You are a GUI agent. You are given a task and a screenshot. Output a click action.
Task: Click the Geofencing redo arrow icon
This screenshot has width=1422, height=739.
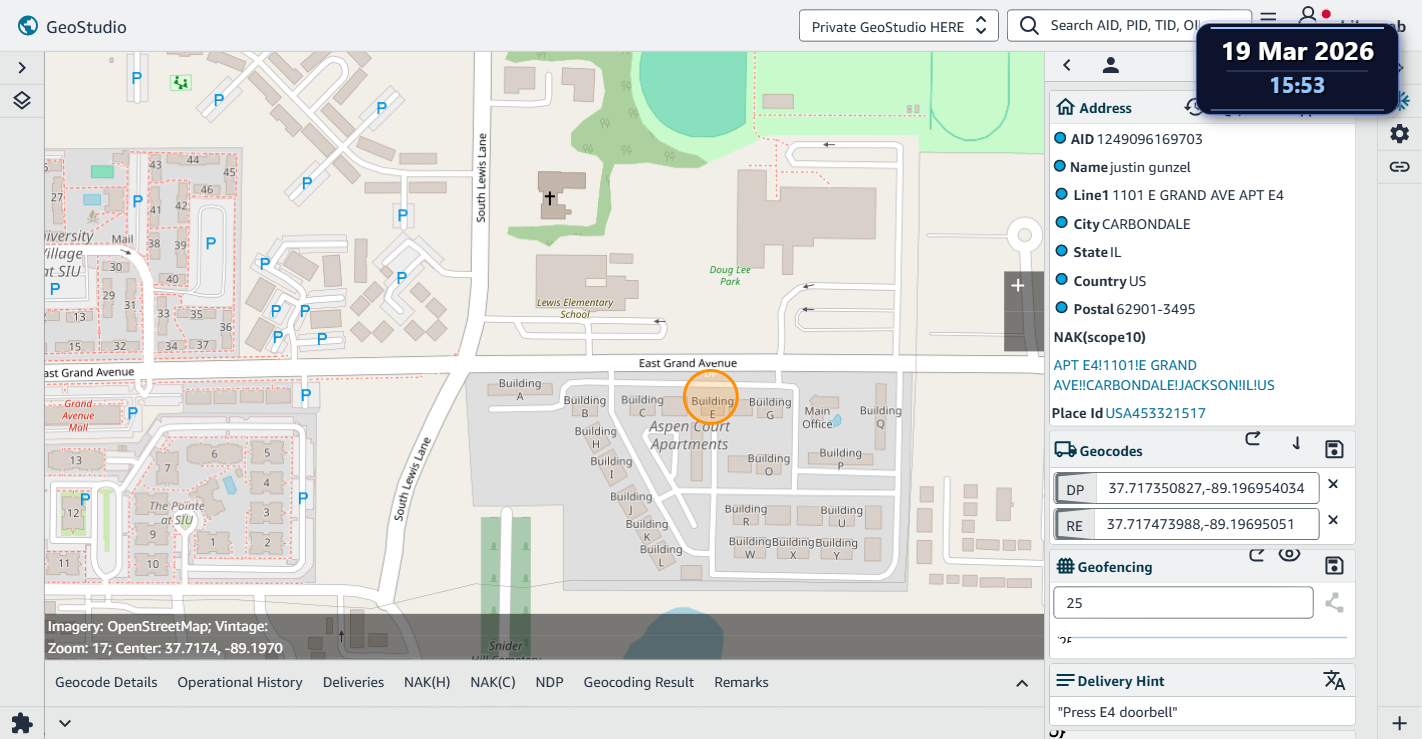(1257, 554)
